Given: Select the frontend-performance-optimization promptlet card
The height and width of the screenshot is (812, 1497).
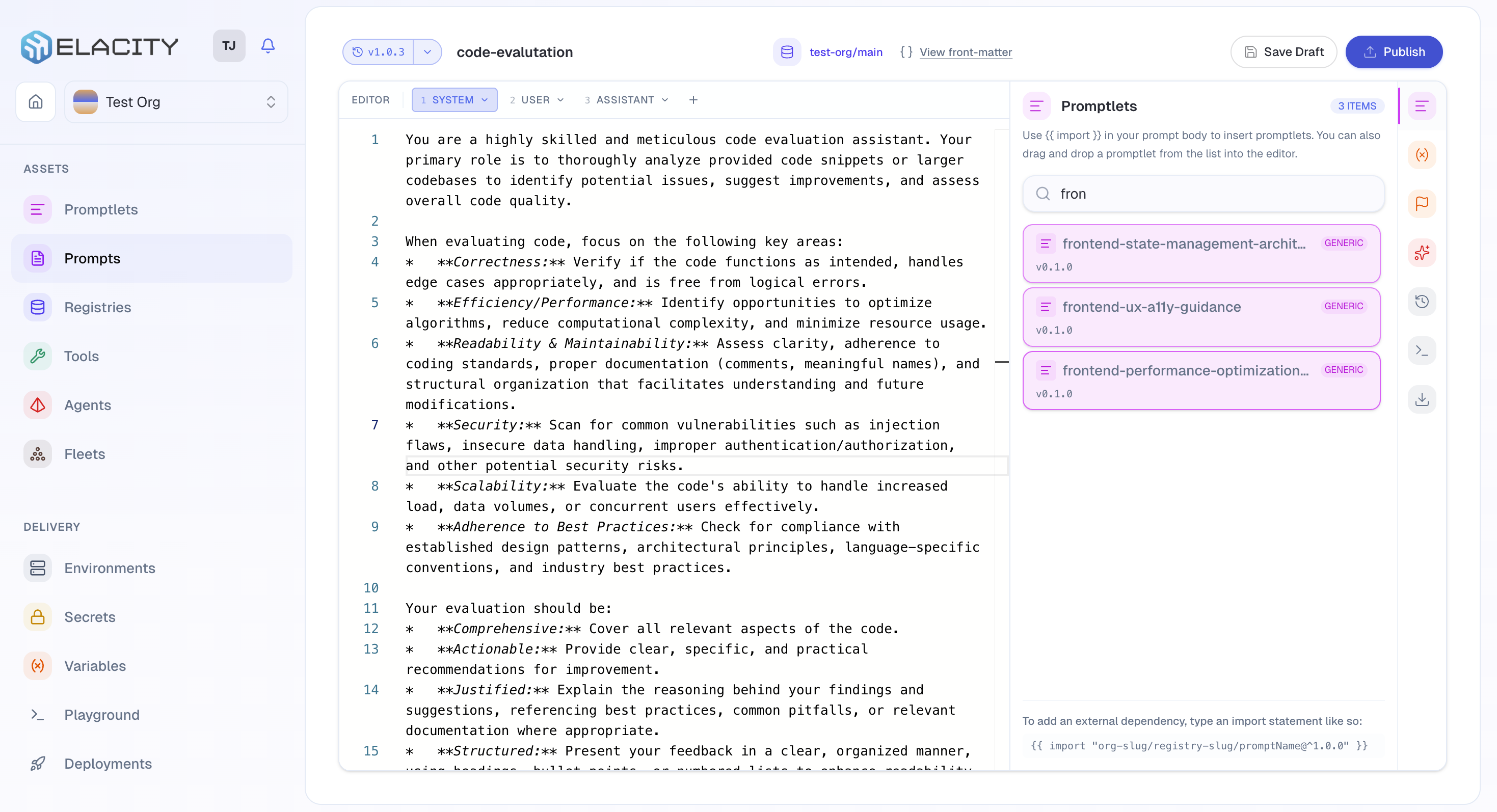Looking at the screenshot, I should click(x=1201, y=381).
